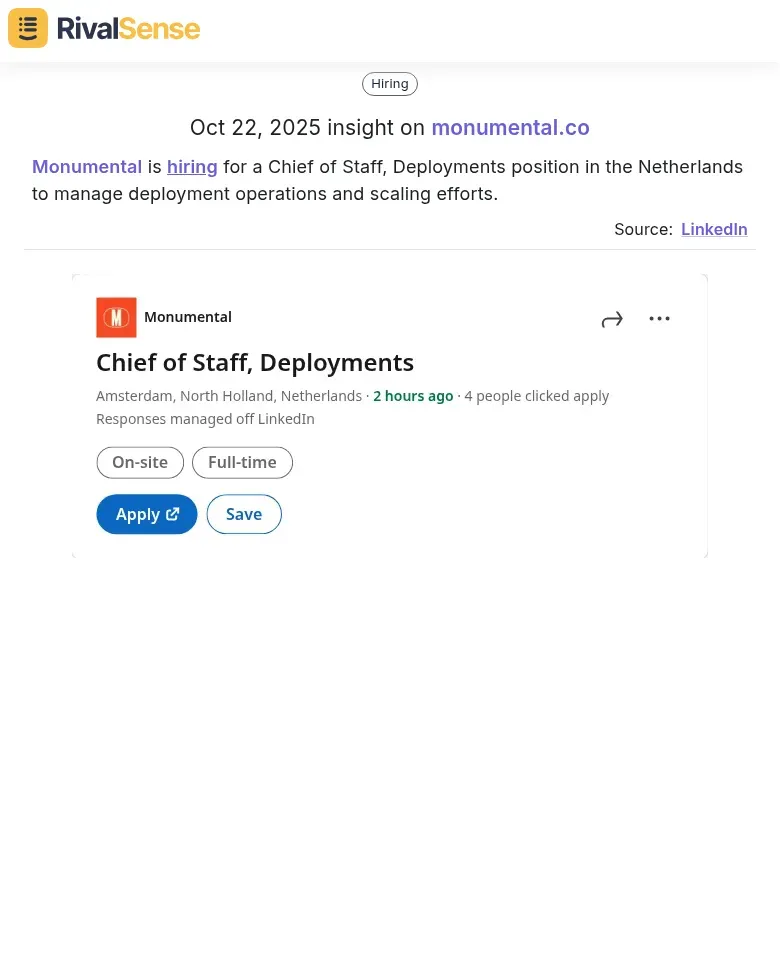Open the LinkedIn source link
Viewport: 780px width, 960px height.
point(714,229)
